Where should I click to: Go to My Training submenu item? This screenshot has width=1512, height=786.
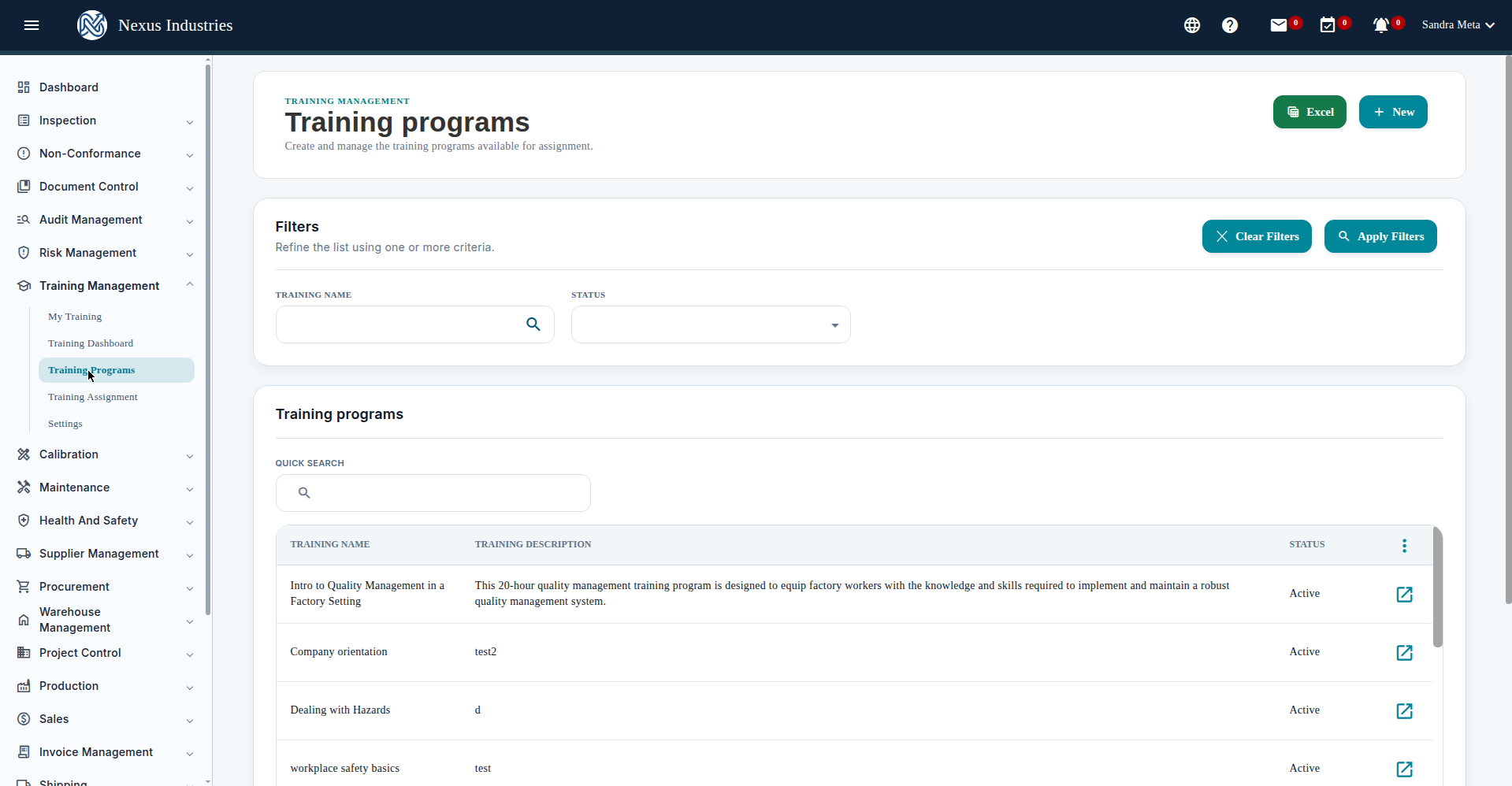75,317
